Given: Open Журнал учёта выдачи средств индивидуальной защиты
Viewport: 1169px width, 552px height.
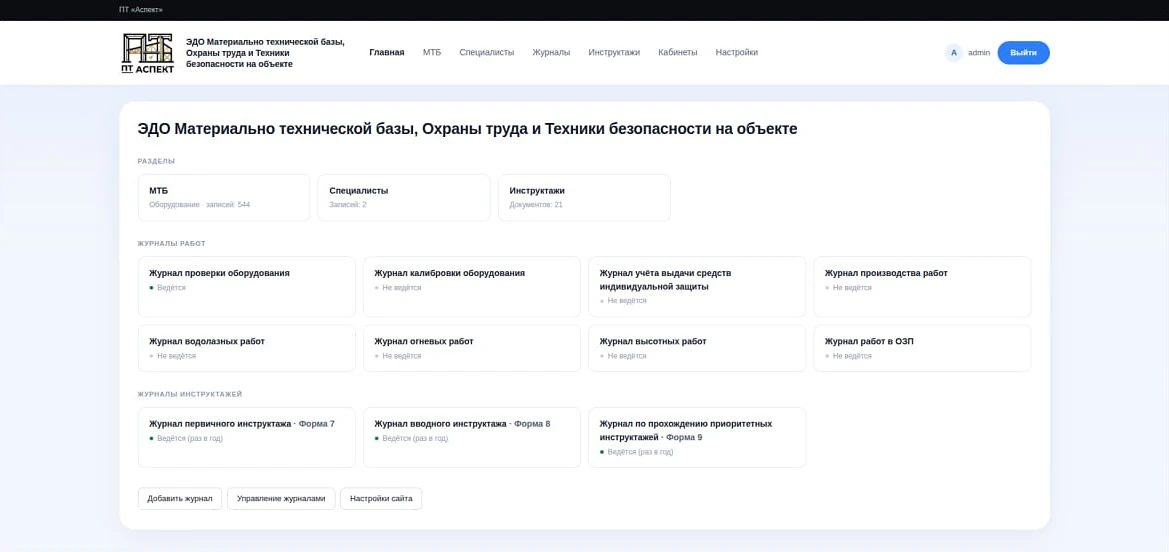Looking at the screenshot, I should click(697, 287).
